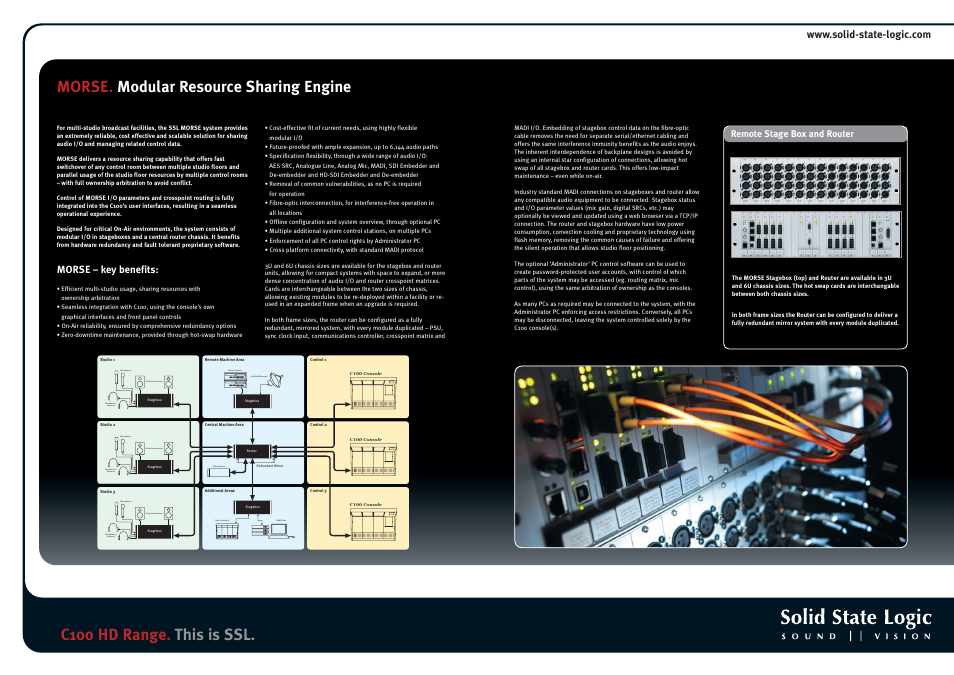Click the 'Future-proofed with ample expansion' bullet
Screen dimensions: 954x675
pos(352,147)
